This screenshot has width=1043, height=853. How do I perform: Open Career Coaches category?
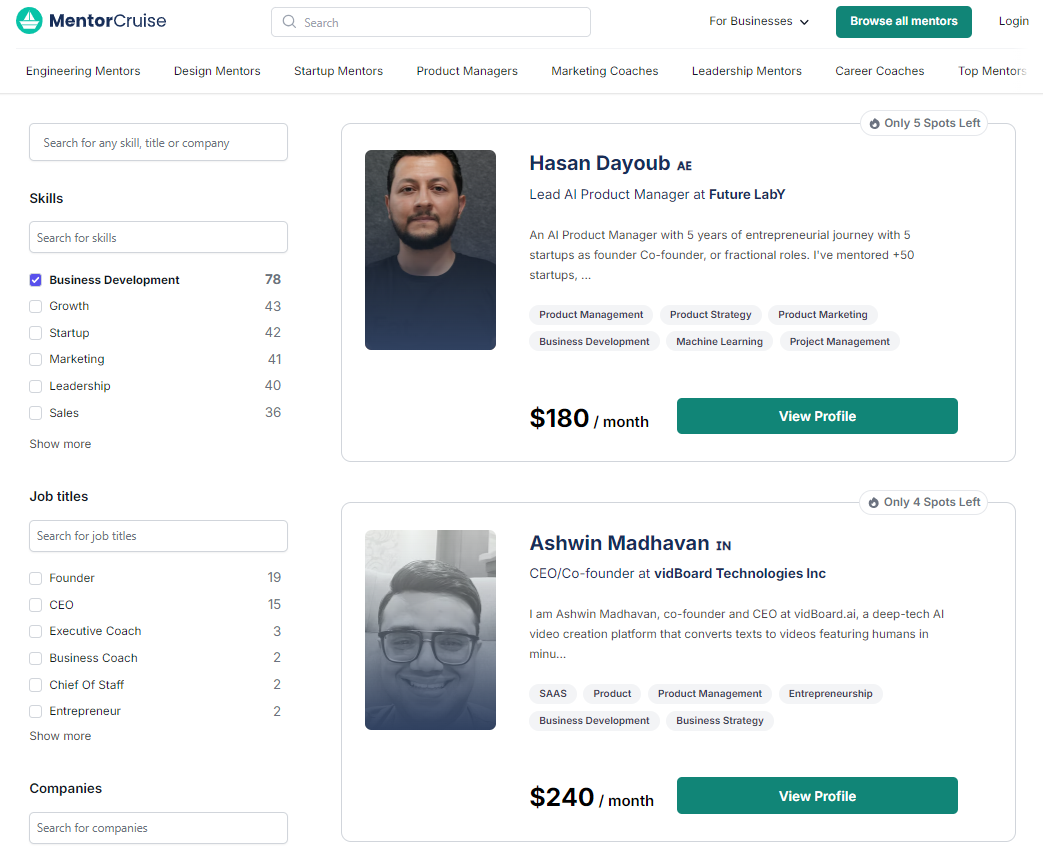(879, 71)
